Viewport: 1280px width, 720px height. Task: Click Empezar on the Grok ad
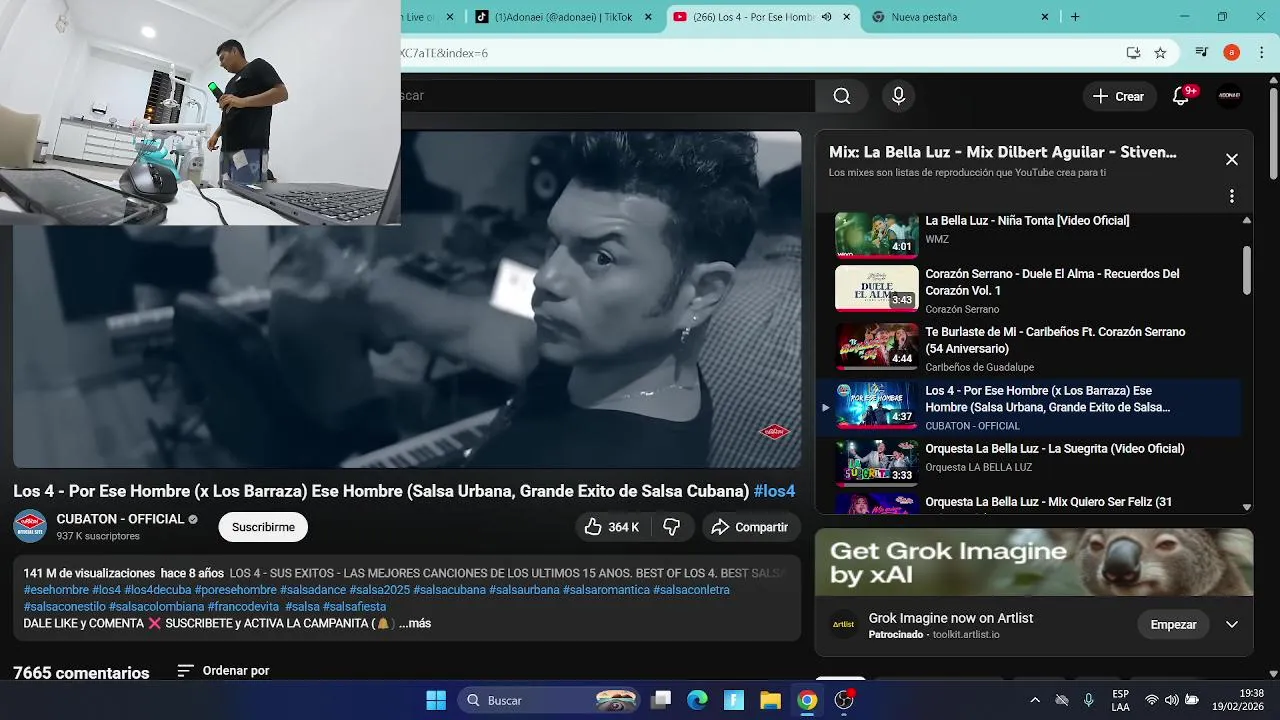1173,624
